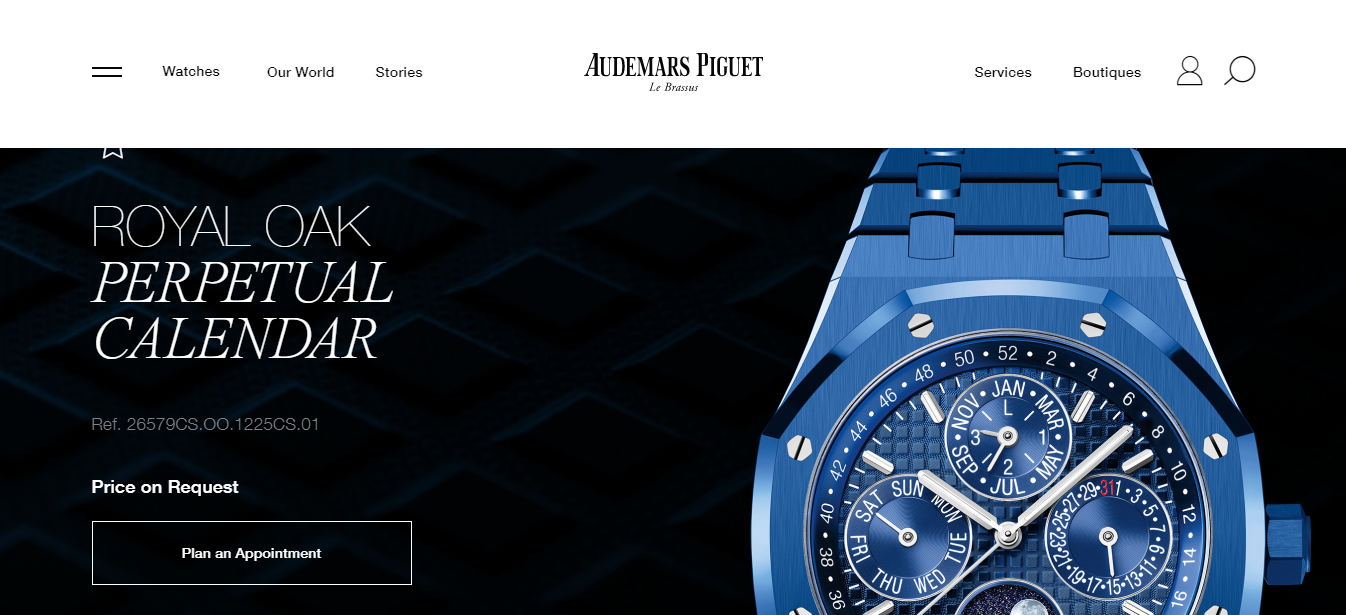
Task: Go to Boutiques in the header
Action: click(x=1107, y=72)
